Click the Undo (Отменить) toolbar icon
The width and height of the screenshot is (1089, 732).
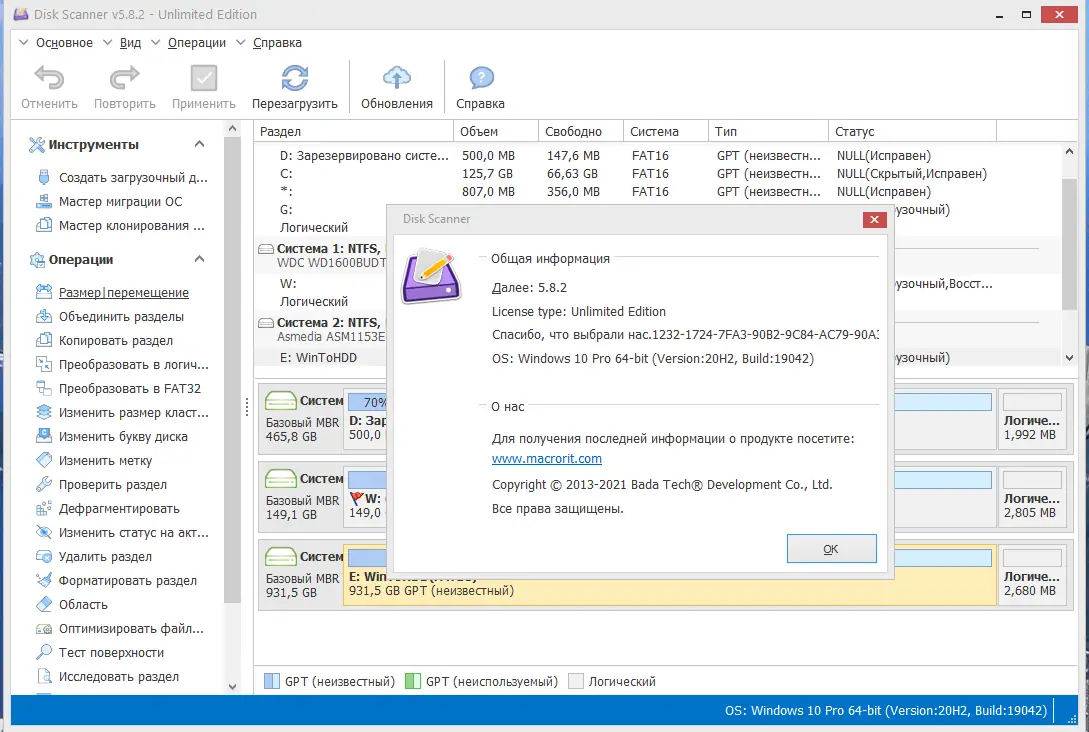(x=49, y=78)
